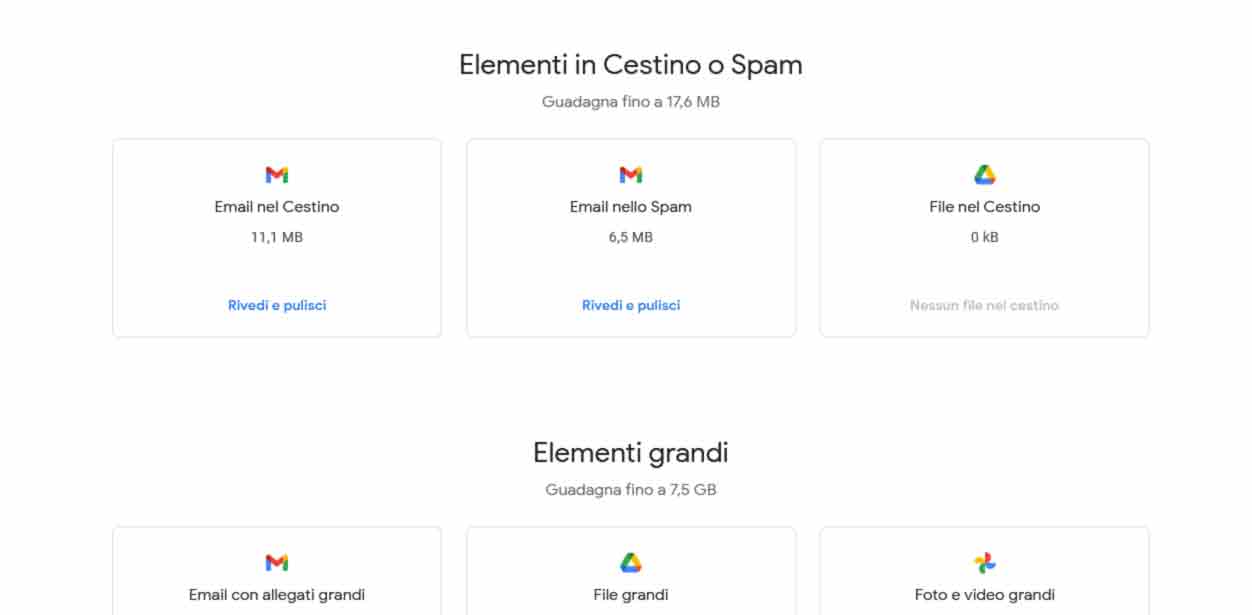Click the Drive icon above File nel Cestino

985,175
